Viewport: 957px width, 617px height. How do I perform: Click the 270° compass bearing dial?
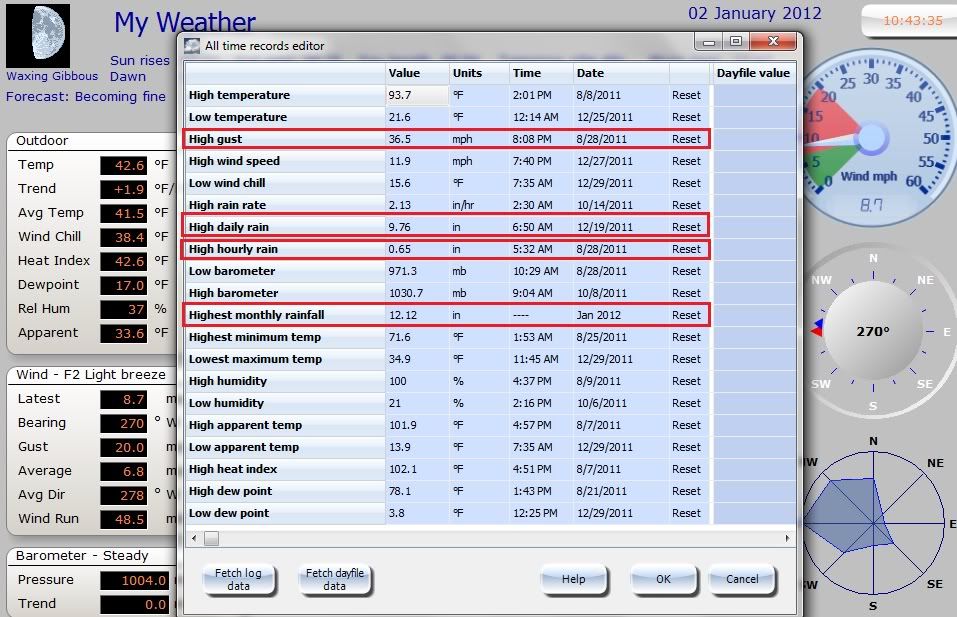873,331
